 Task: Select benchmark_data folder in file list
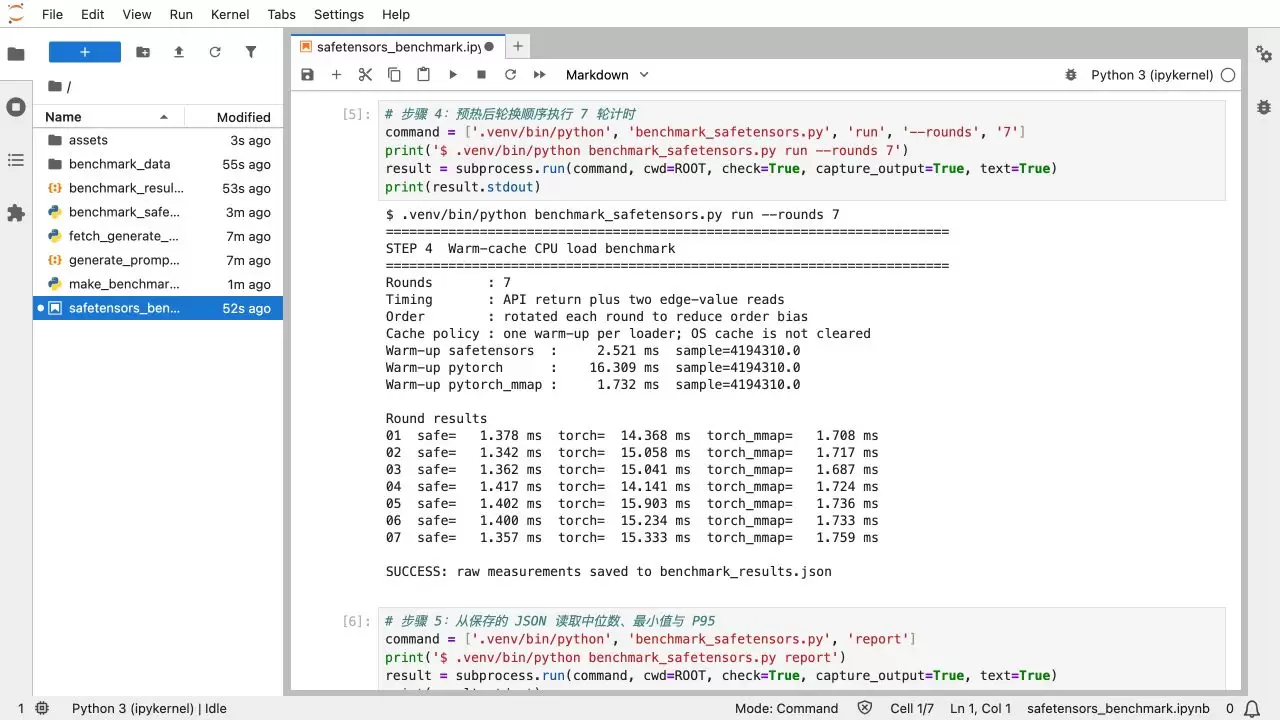pyautogui.click(x=158, y=164)
